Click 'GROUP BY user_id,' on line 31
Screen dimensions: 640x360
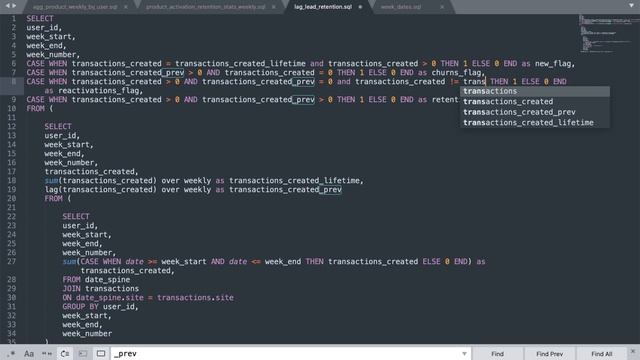coord(100,307)
